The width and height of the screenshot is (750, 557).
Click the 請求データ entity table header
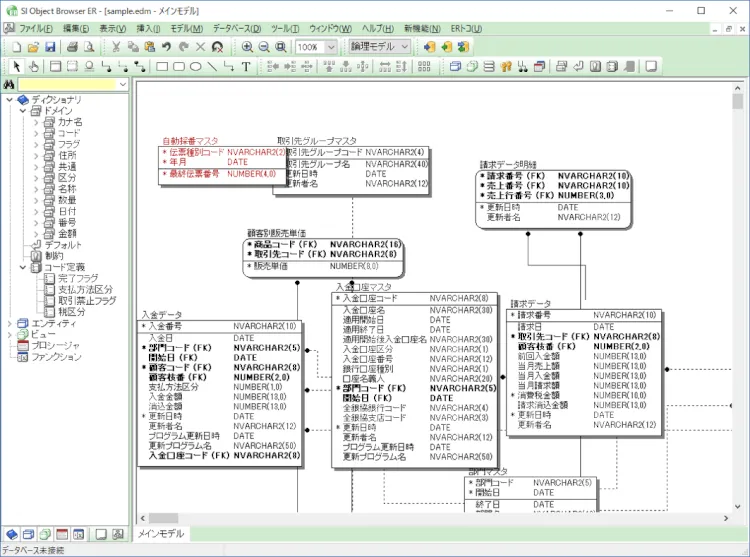531,303
